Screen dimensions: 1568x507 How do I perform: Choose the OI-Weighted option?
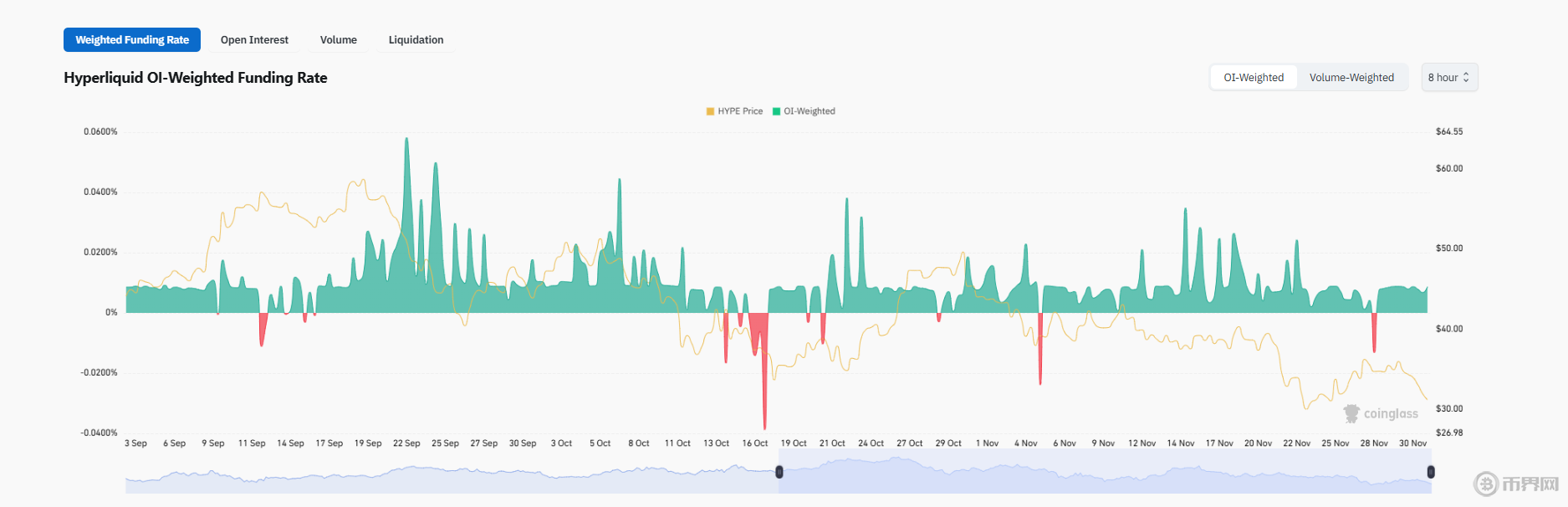(1254, 77)
